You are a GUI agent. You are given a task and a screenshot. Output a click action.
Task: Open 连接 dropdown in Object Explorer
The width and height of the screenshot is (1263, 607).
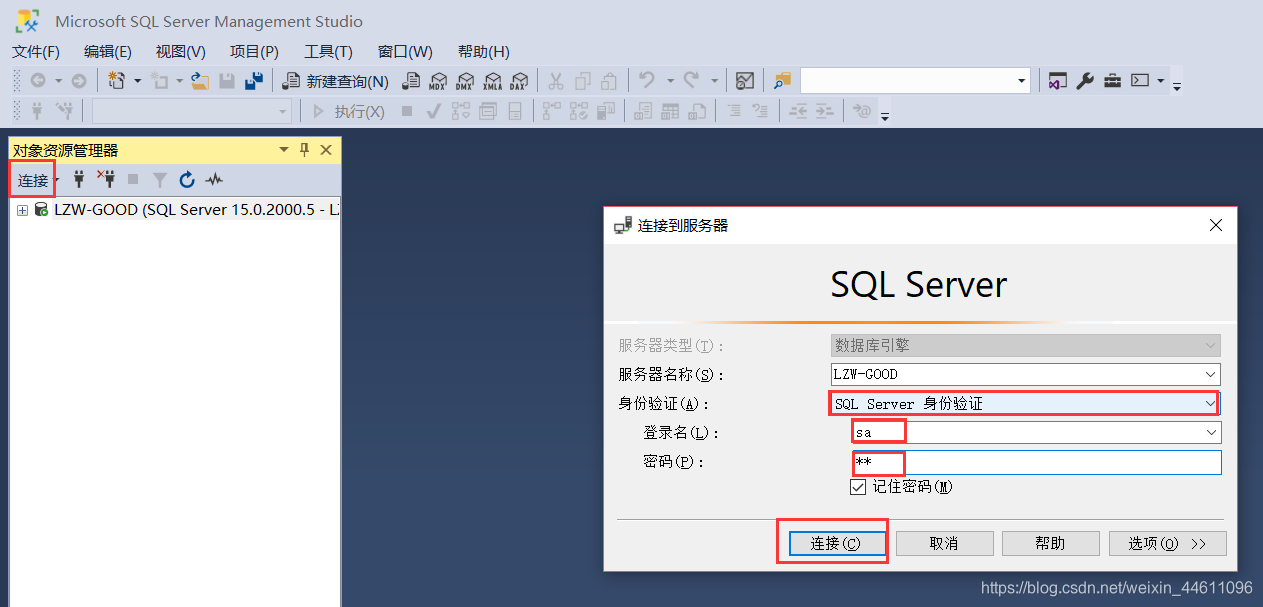57,180
